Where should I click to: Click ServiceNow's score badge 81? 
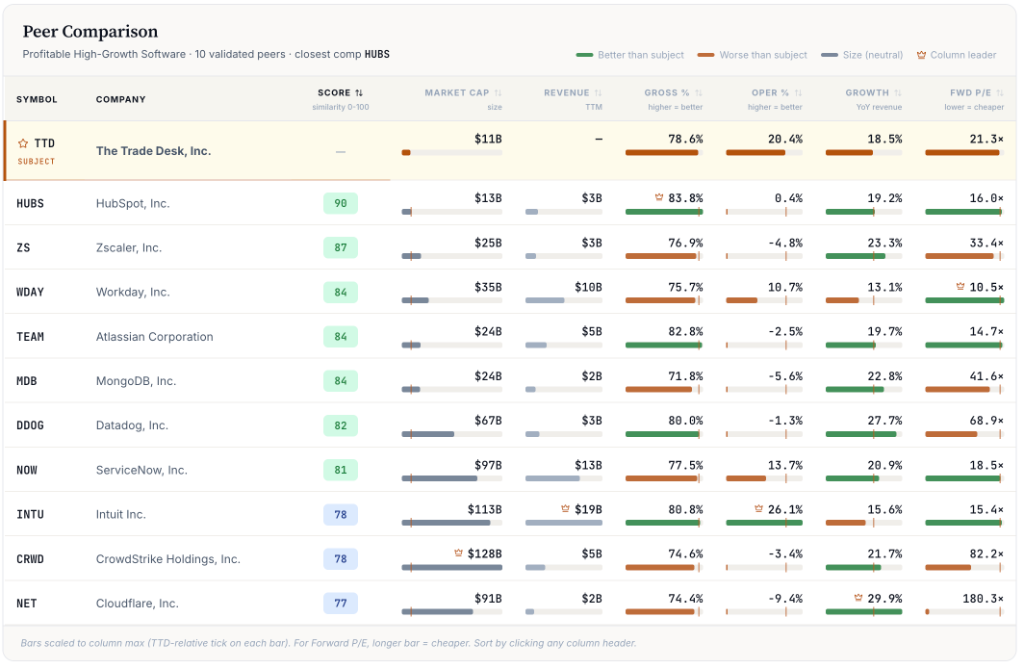(340, 470)
